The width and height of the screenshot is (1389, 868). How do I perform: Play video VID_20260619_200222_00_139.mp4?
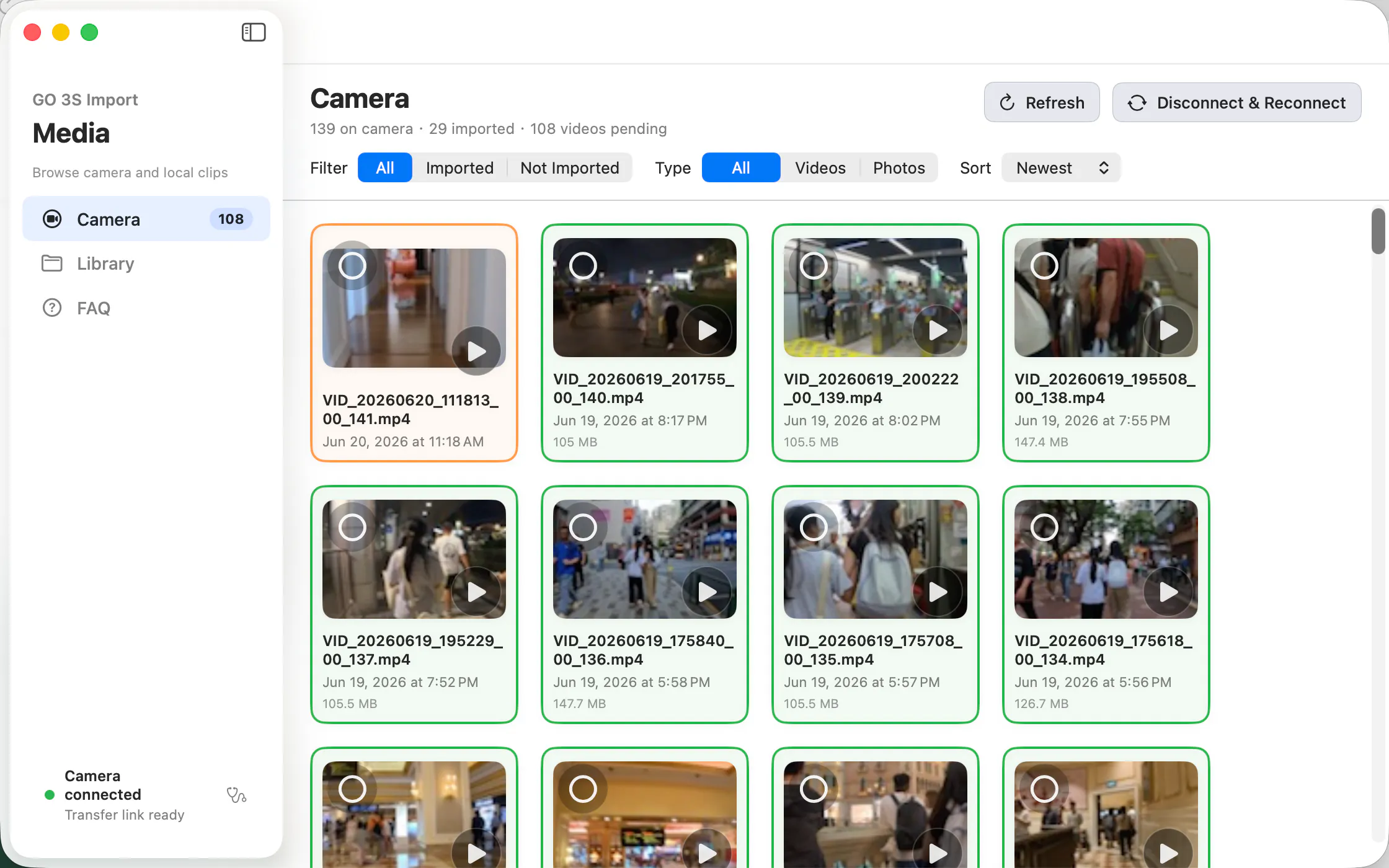point(938,330)
